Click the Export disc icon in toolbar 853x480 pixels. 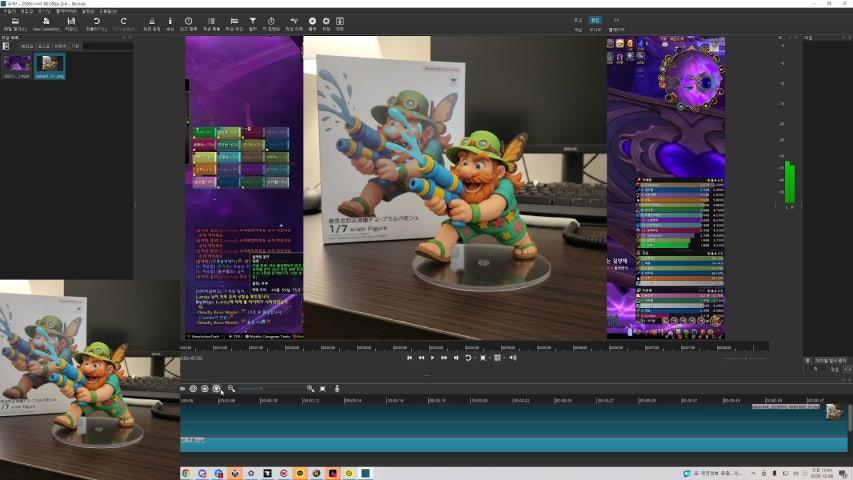[x=312, y=22]
